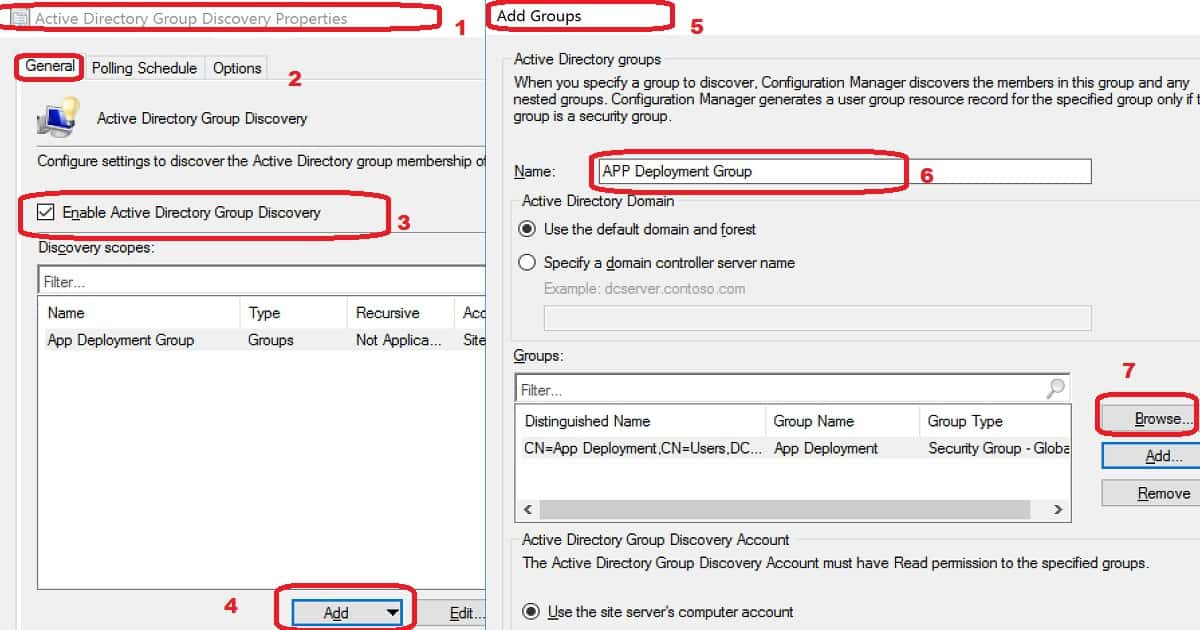Choose Specify a domain controller server name

pyautogui.click(x=527, y=263)
